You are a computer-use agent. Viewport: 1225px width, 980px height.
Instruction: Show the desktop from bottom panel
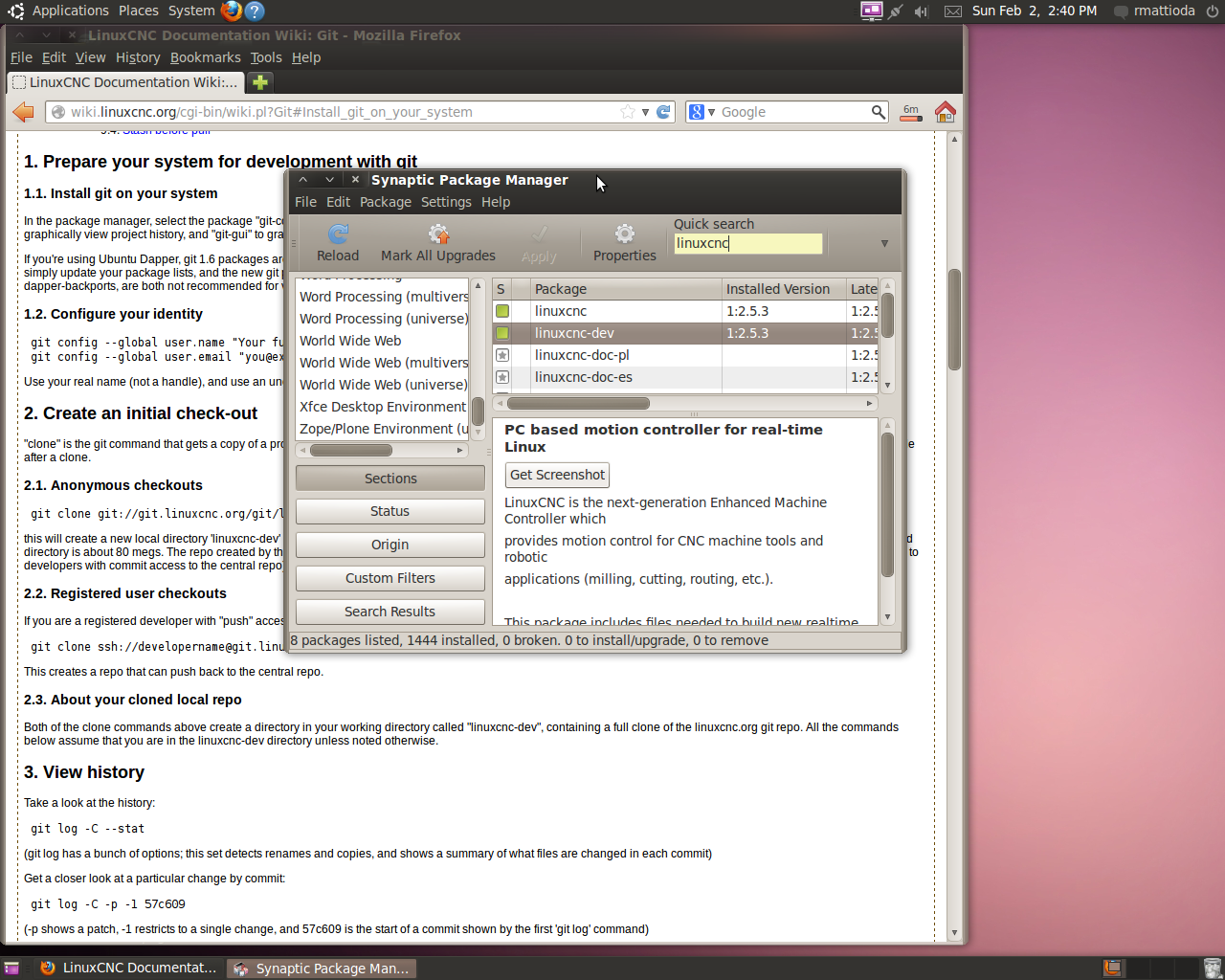tap(11, 969)
